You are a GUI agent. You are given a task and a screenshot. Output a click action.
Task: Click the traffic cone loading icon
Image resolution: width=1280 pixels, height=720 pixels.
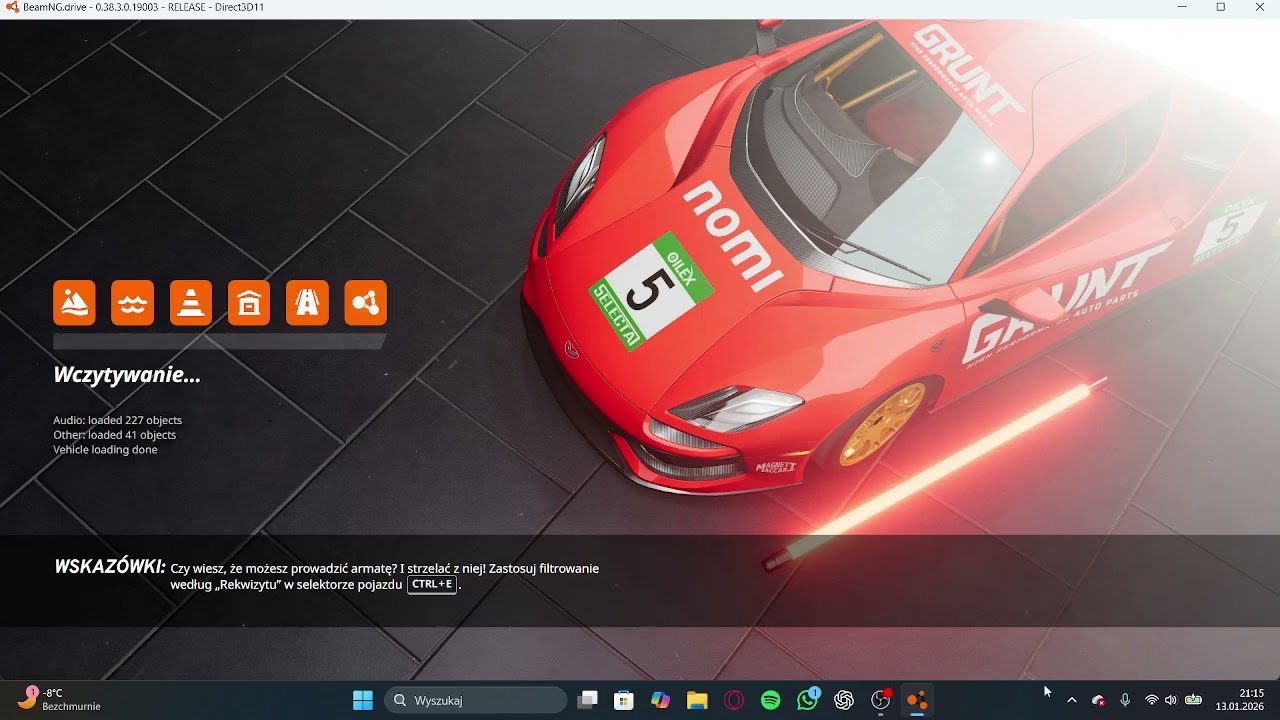tap(191, 303)
